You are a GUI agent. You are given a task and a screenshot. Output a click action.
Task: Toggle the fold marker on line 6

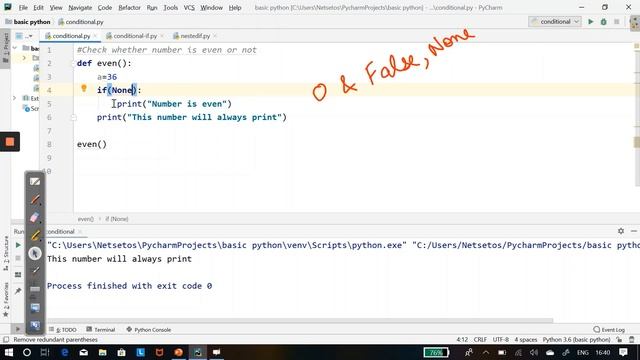74,118
